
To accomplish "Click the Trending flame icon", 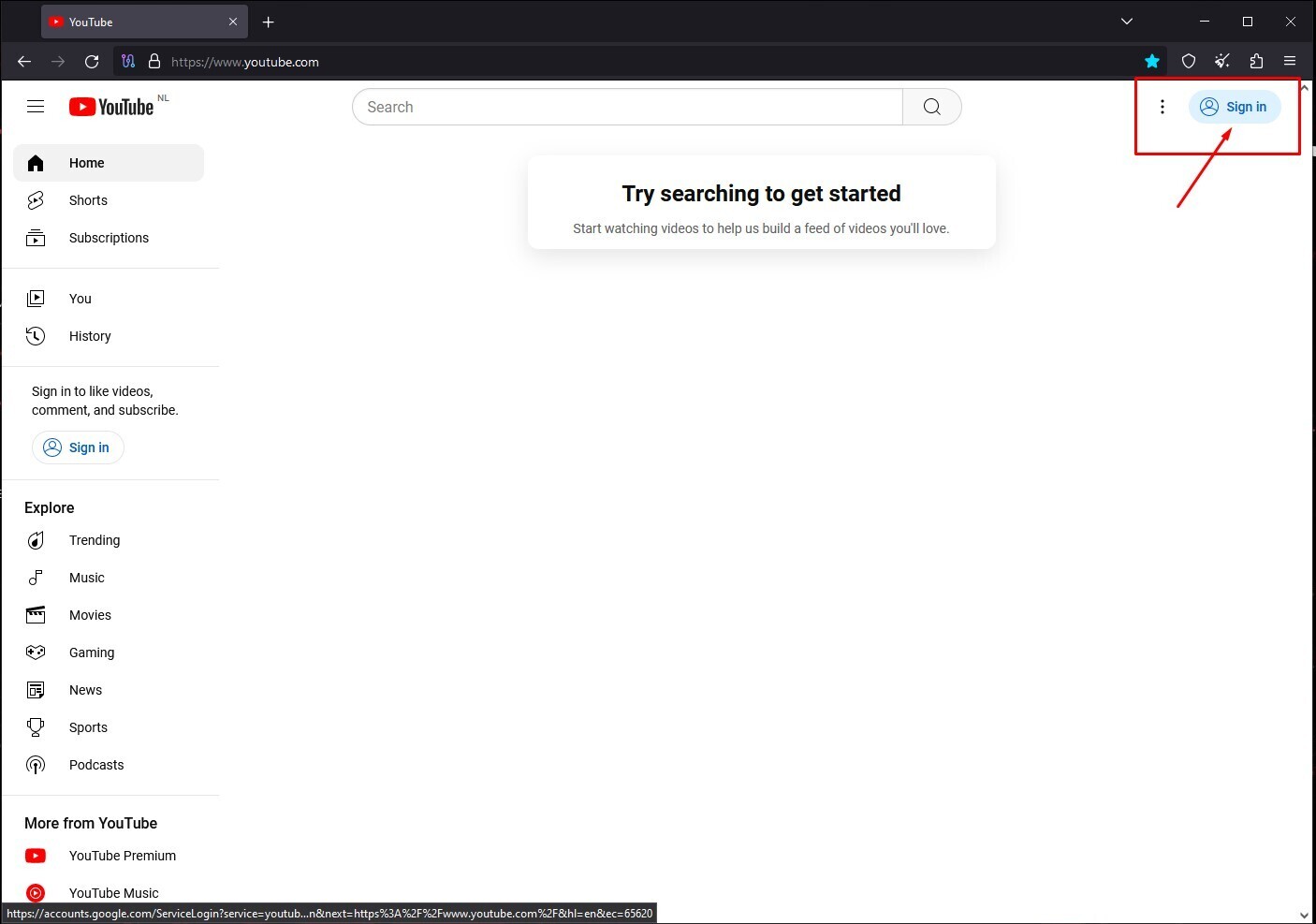I will click(36, 540).
